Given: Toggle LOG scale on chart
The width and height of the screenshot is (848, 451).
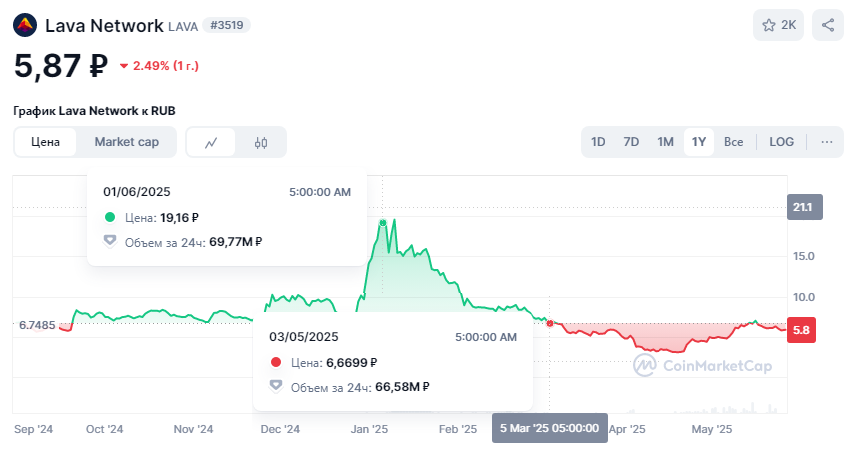Looking at the screenshot, I should [x=781, y=142].
